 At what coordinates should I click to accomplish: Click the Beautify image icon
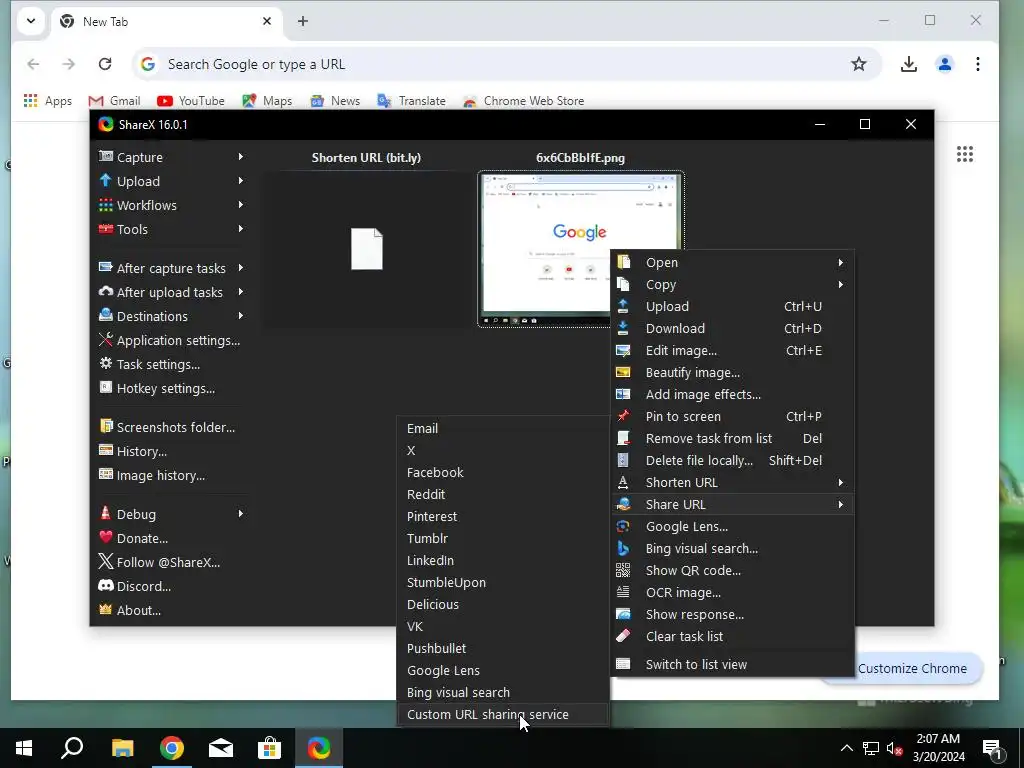(x=623, y=373)
